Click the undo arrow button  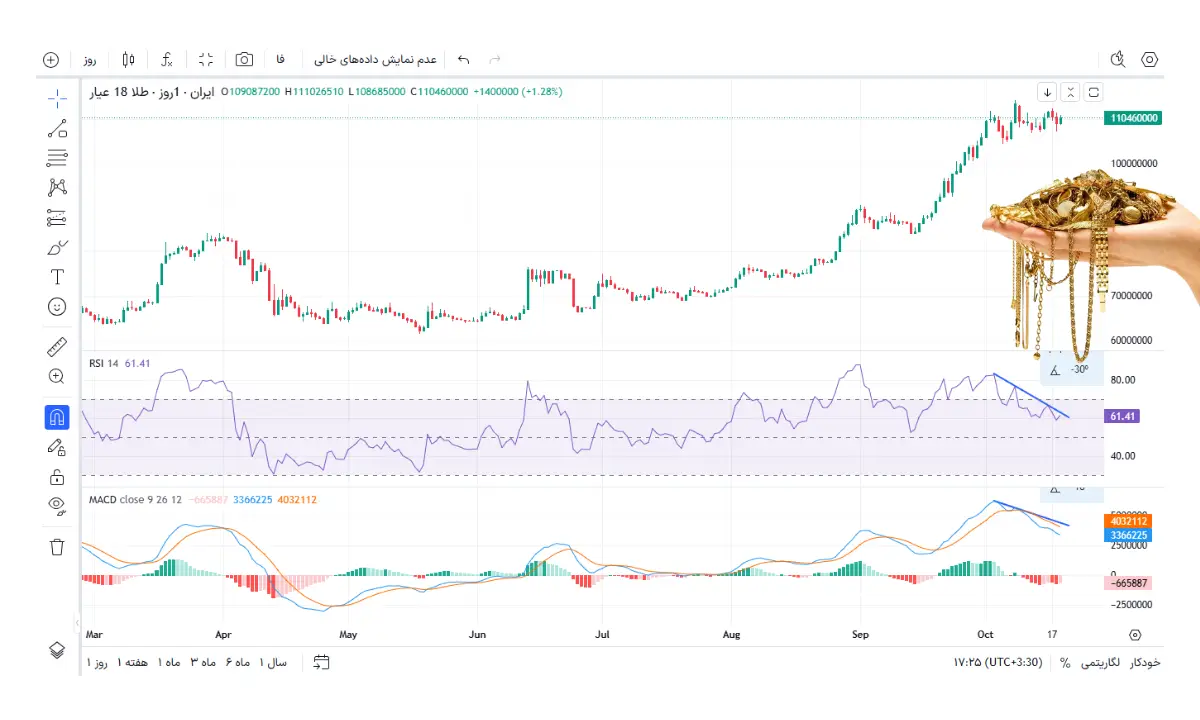pos(463,59)
